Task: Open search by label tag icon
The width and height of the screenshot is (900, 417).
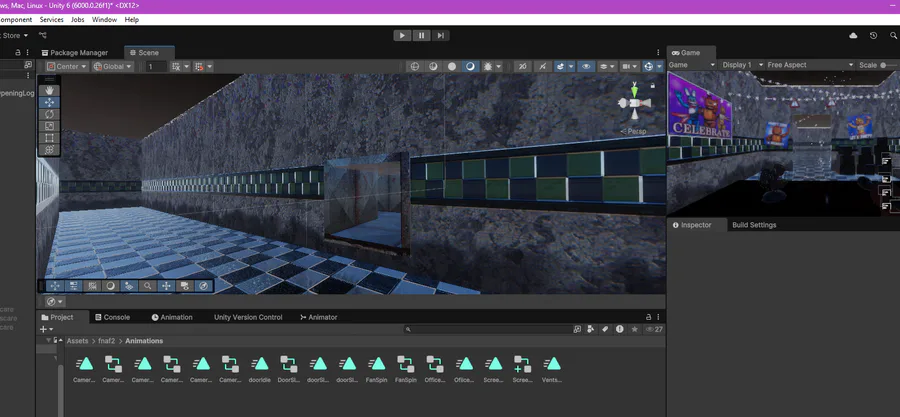Action: pyautogui.click(x=605, y=329)
